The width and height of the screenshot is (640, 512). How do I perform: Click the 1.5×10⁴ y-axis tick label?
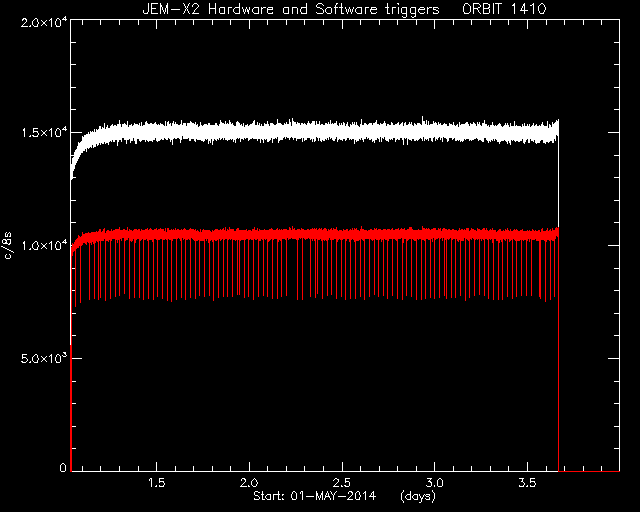pyautogui.click(x=44, y=133)
